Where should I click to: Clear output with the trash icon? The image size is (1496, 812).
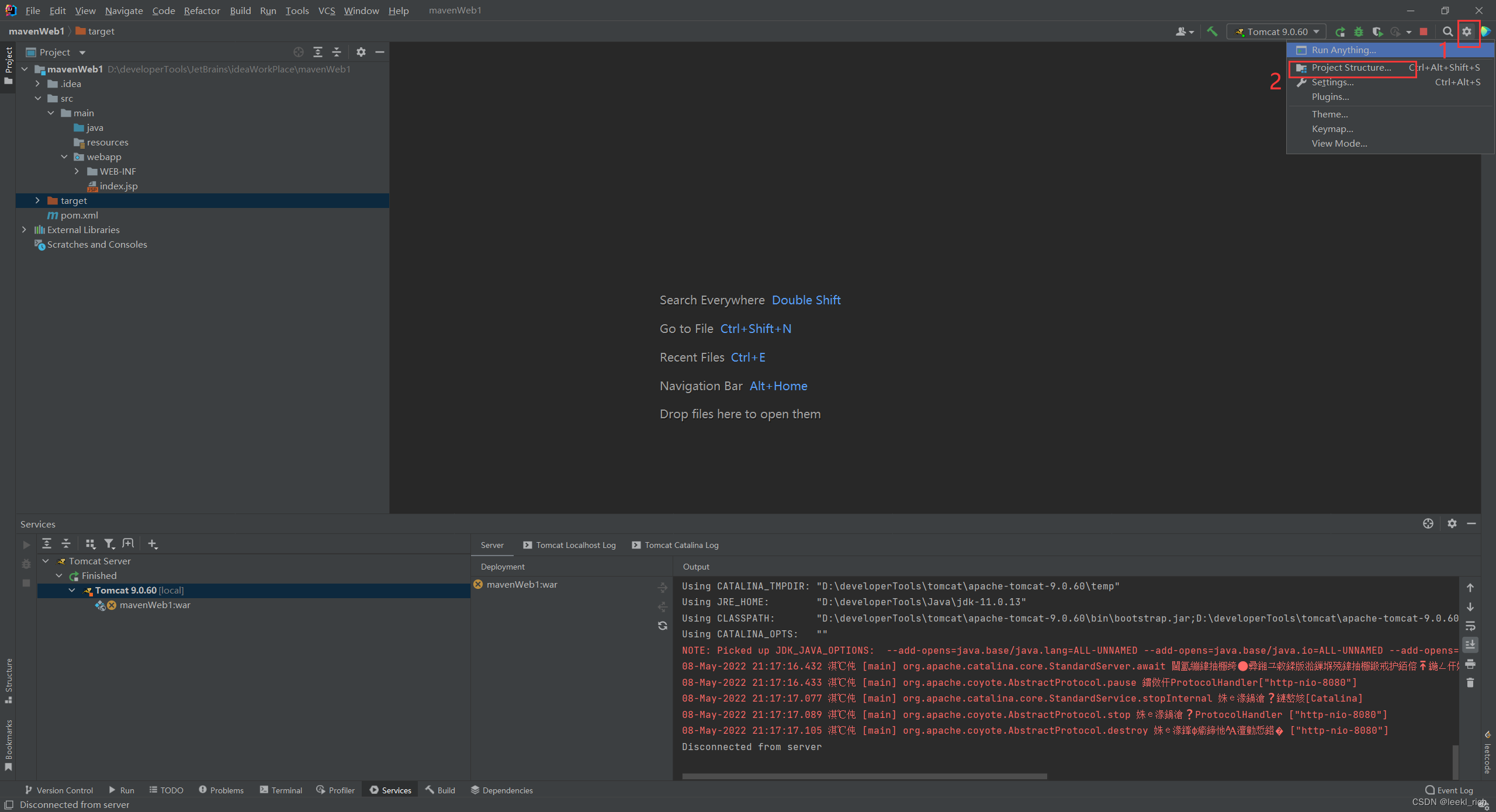coord(1470,682)
